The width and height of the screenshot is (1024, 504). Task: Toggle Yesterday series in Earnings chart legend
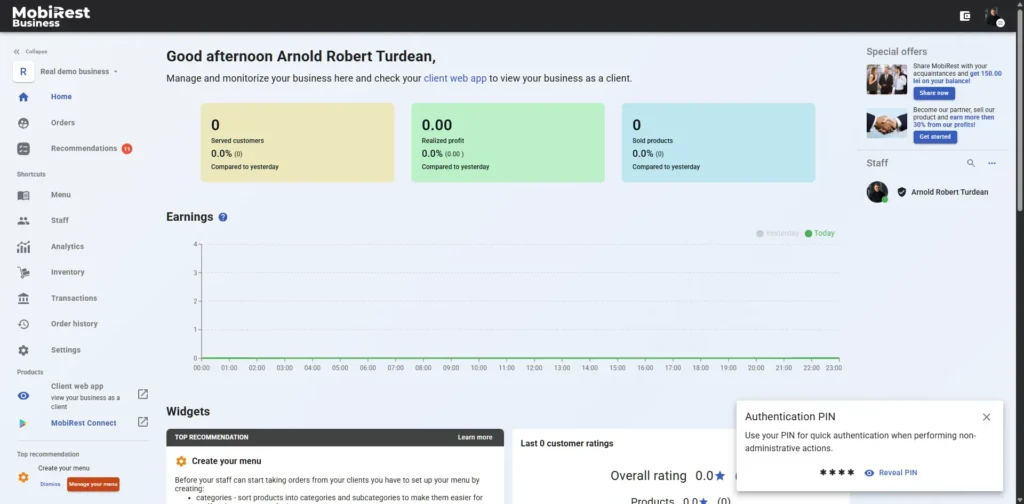tap(778, 233)
